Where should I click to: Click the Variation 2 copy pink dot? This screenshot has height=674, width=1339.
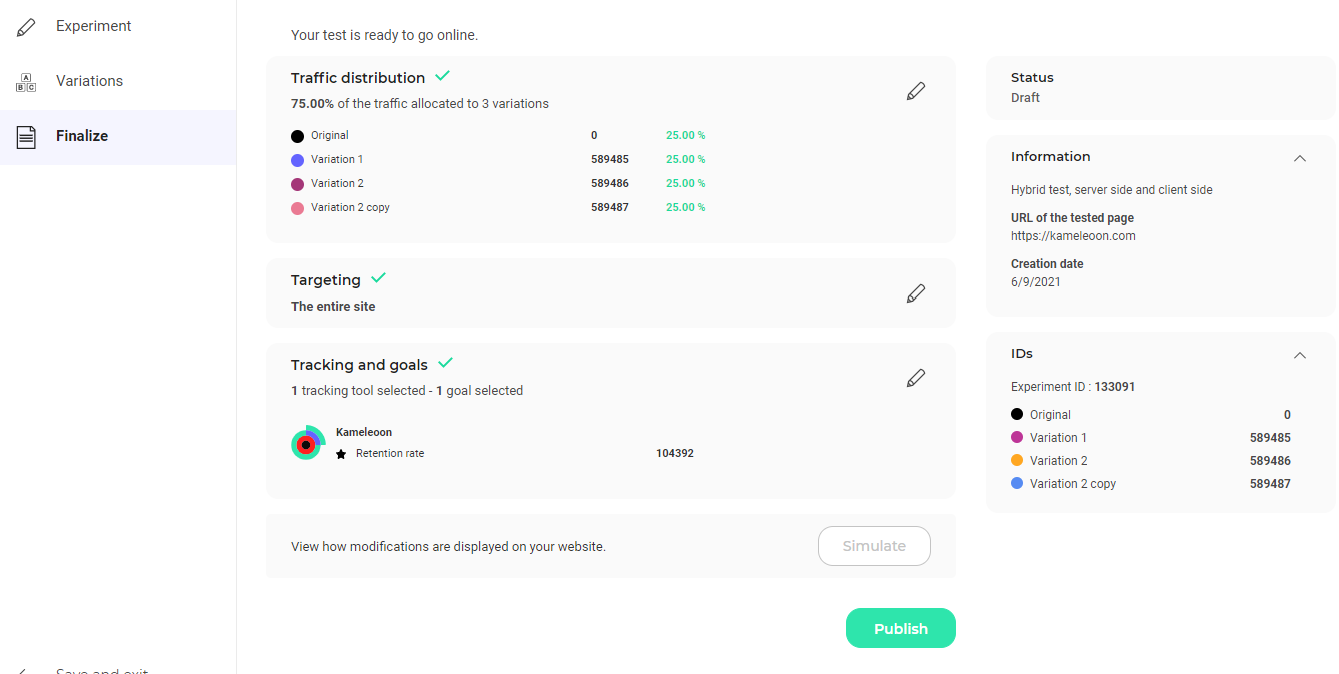pyautogui.click(x=297, y=208)
